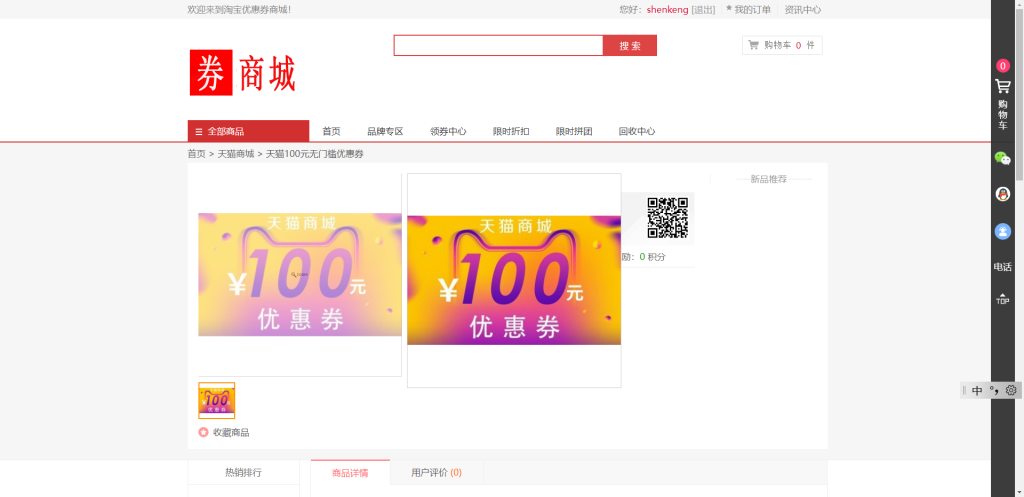Open the IME settings gear icon
The width and height of the screenshot is (1024, 497).
point(1011,390)
